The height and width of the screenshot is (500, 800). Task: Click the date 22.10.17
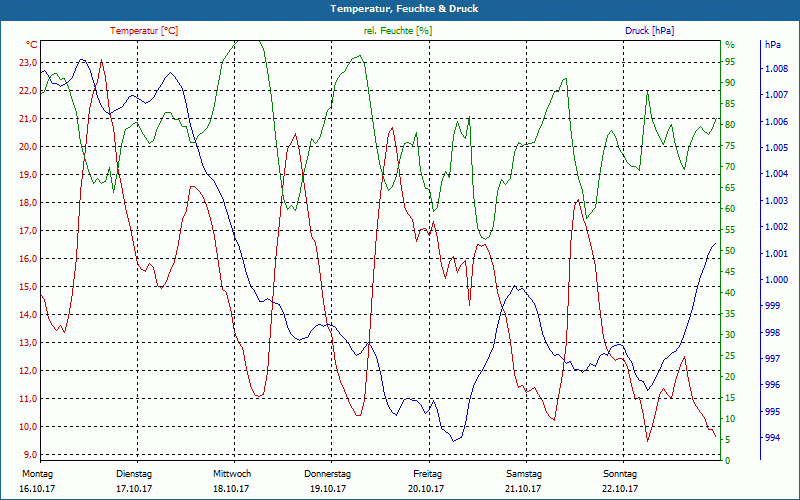pos(620,489)
